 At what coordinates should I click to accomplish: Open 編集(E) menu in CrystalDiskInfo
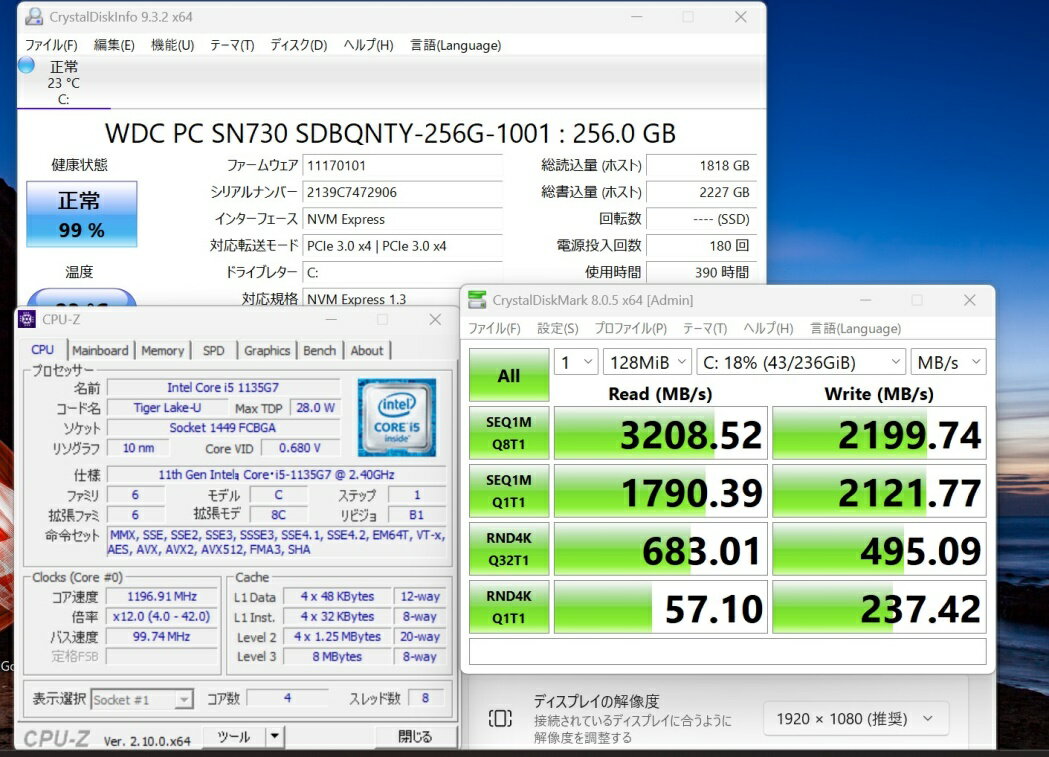tap(114, 45)
